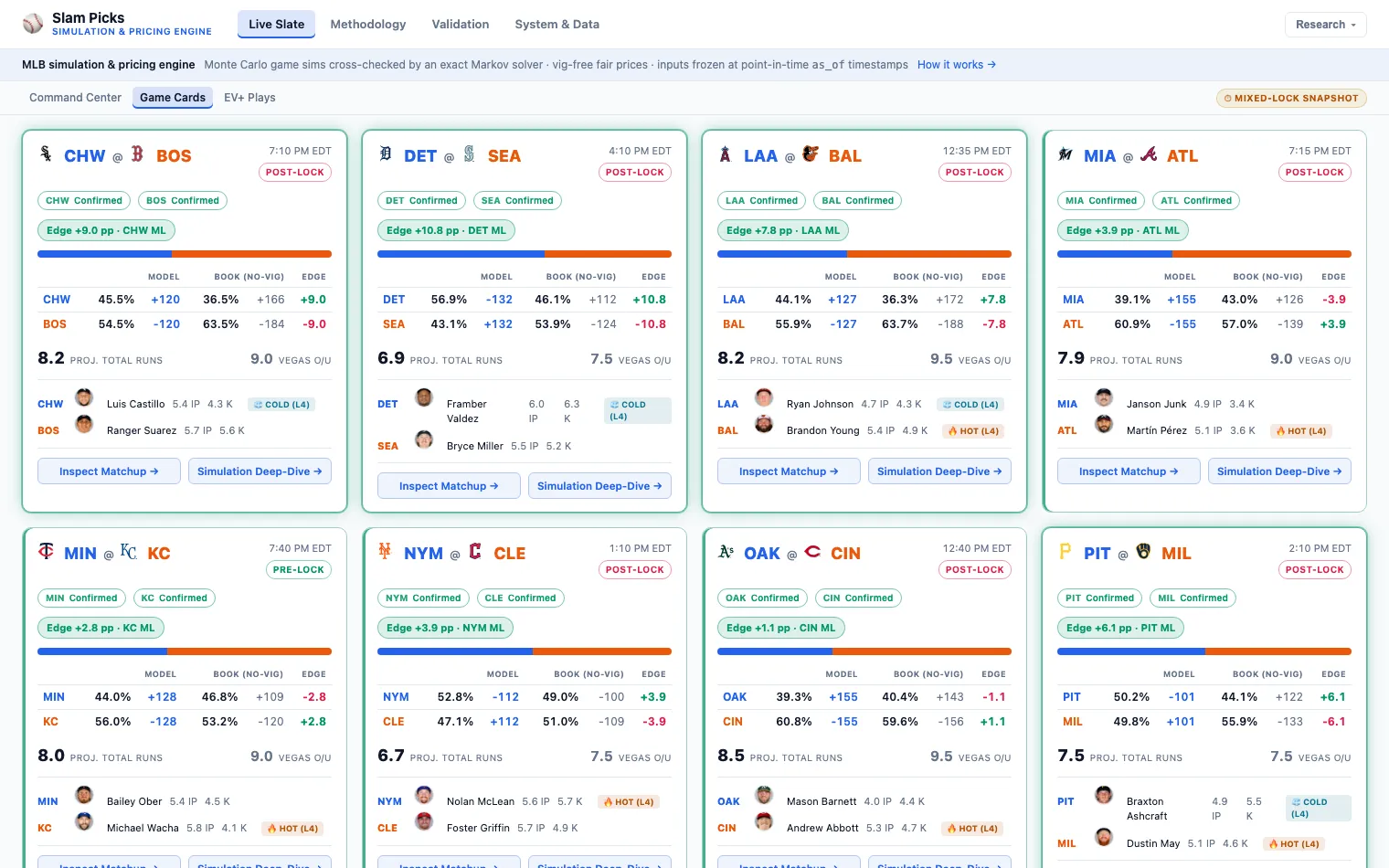Open Simulation Deep-Dive for CHW @ BOS
This screenshot has height=868, width=1389.
(260, 471)
